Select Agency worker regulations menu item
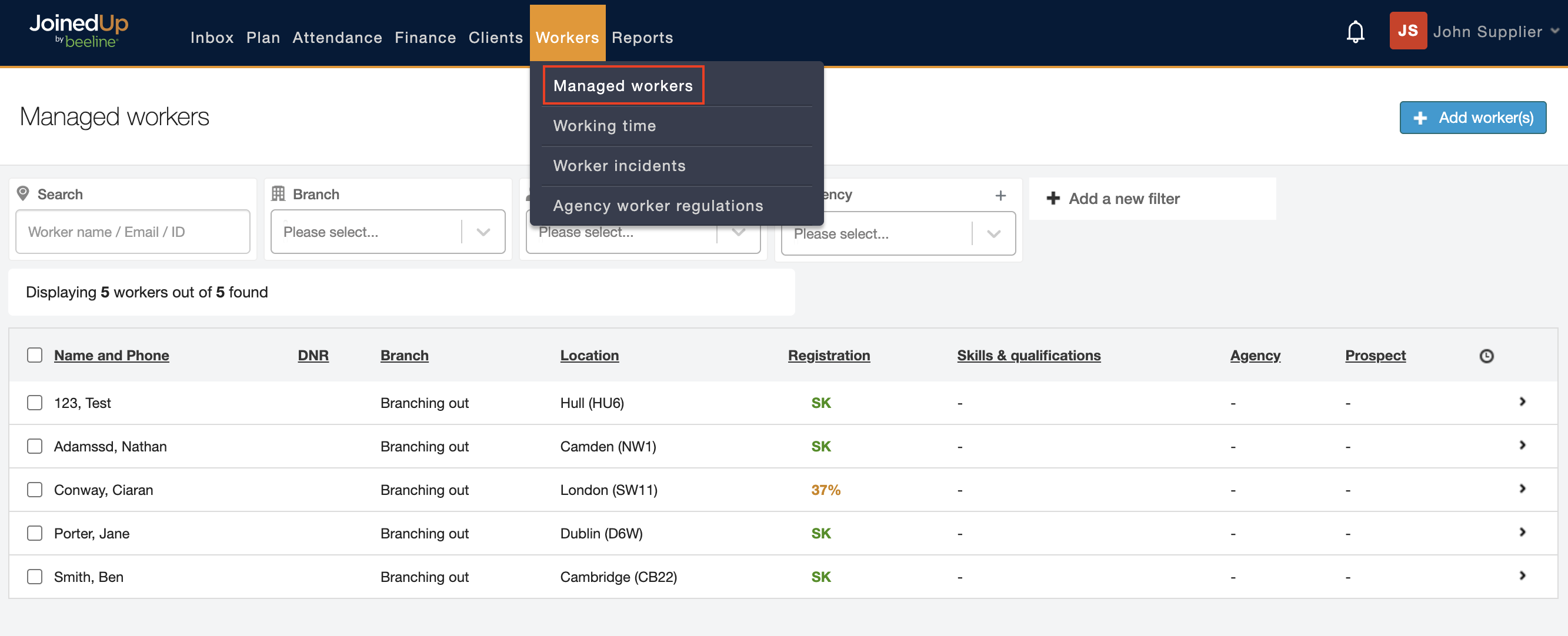Viewport: 1568px width, 636px height. (658, 206)
